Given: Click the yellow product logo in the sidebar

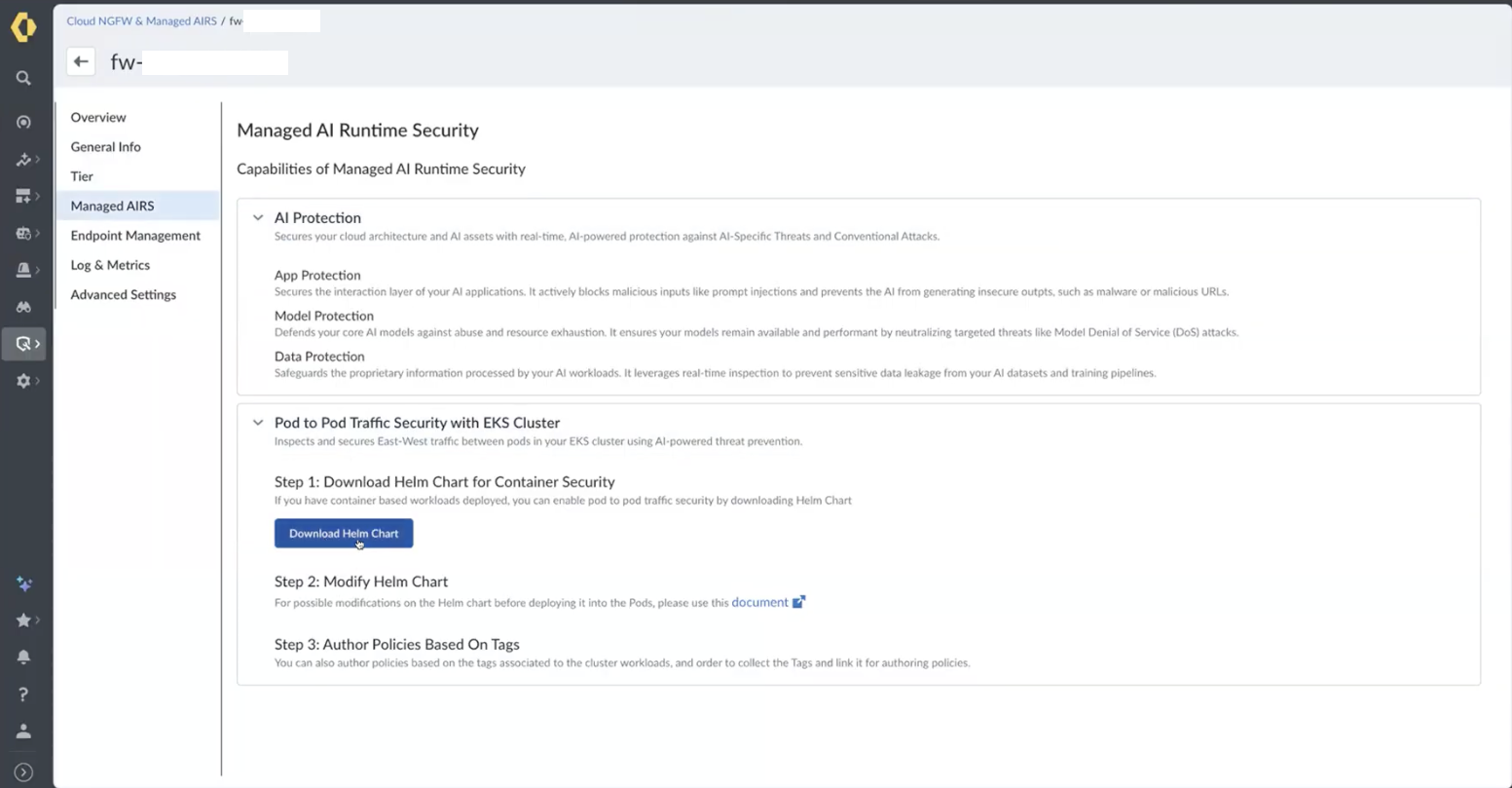Looking at the screenshot, I should click(x=23, y=27).
